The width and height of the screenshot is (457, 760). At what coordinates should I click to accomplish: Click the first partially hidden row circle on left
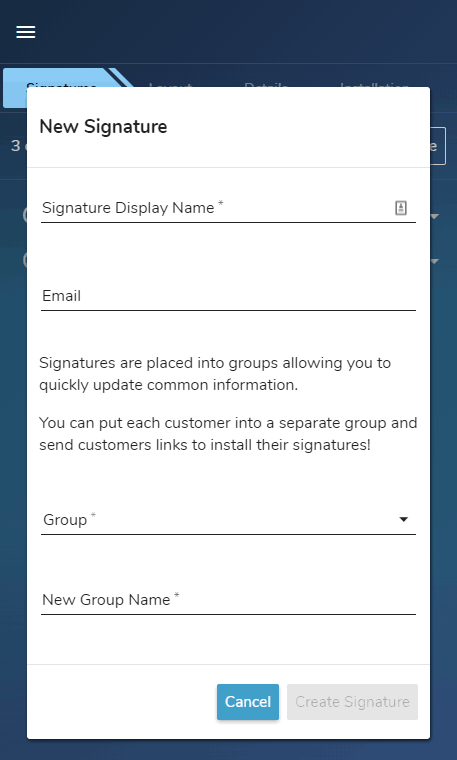(x=24, y=215)
